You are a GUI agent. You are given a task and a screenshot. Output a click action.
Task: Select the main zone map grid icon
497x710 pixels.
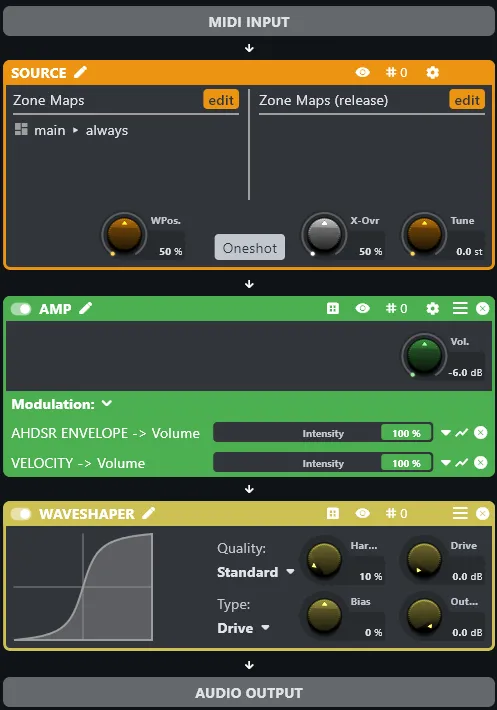[x=21, y=130]
